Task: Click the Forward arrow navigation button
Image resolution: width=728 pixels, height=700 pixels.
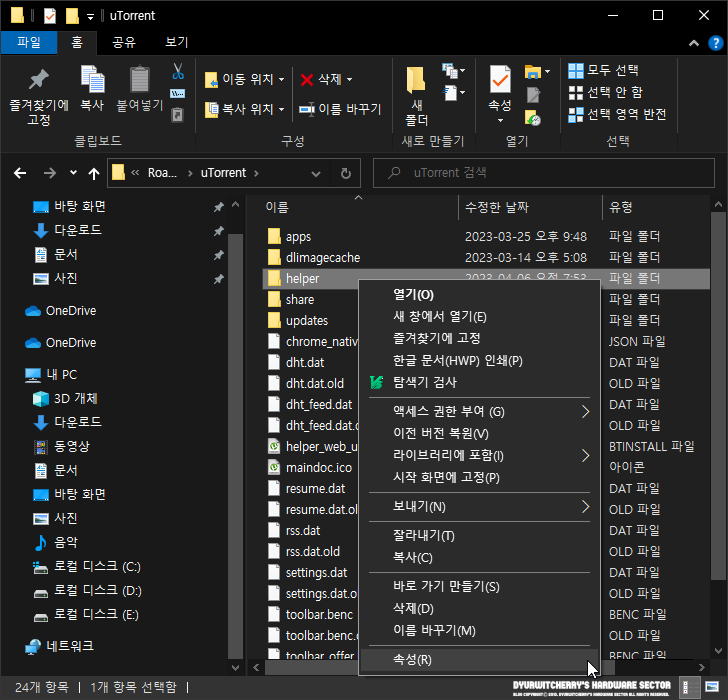Action: [50, 173]
